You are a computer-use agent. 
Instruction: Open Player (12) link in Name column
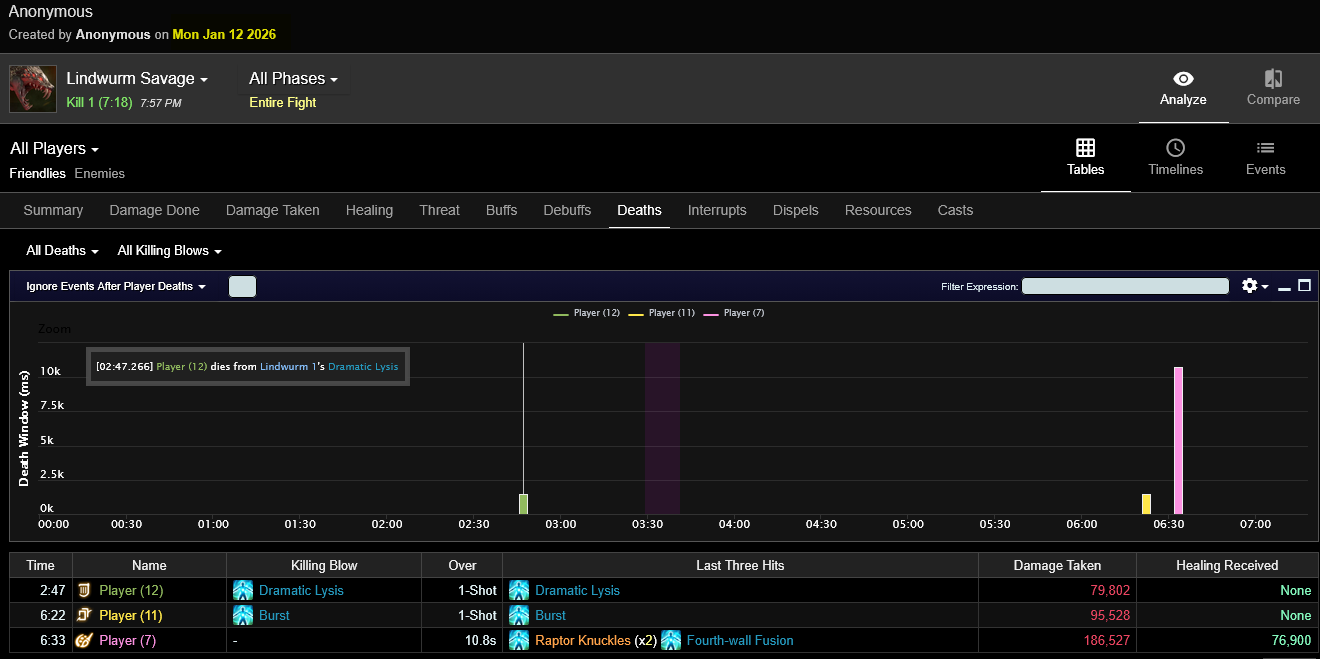(131, 590)
